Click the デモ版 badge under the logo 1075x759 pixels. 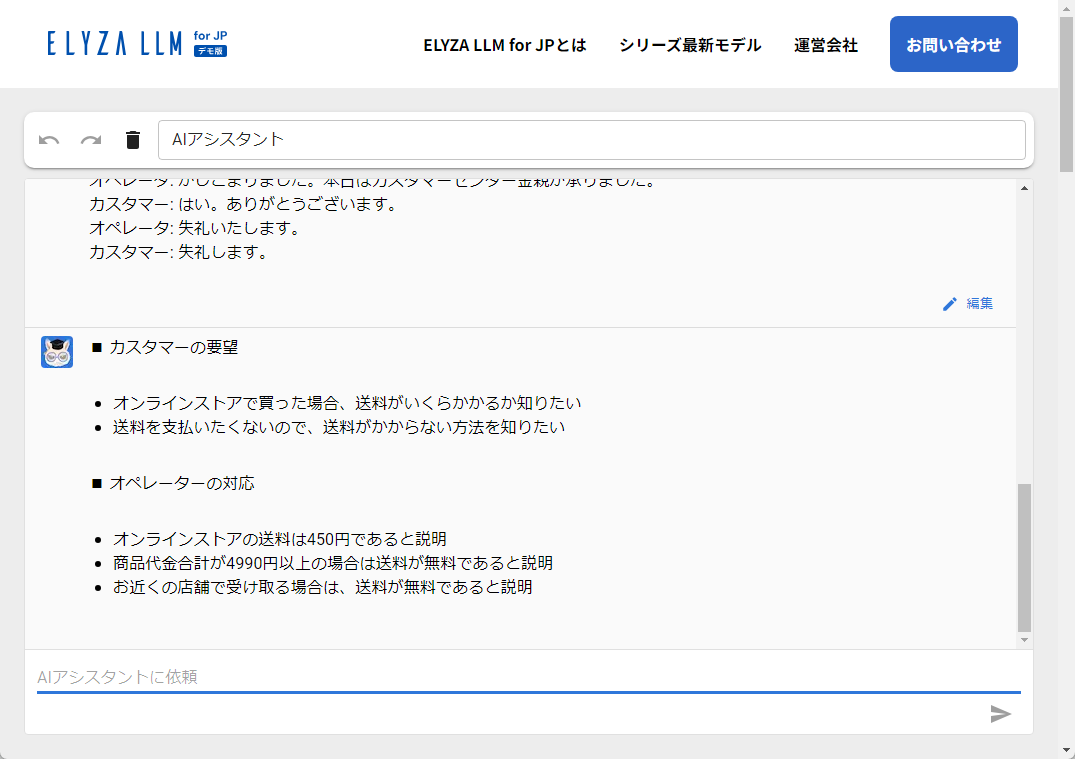pos(211,51)
